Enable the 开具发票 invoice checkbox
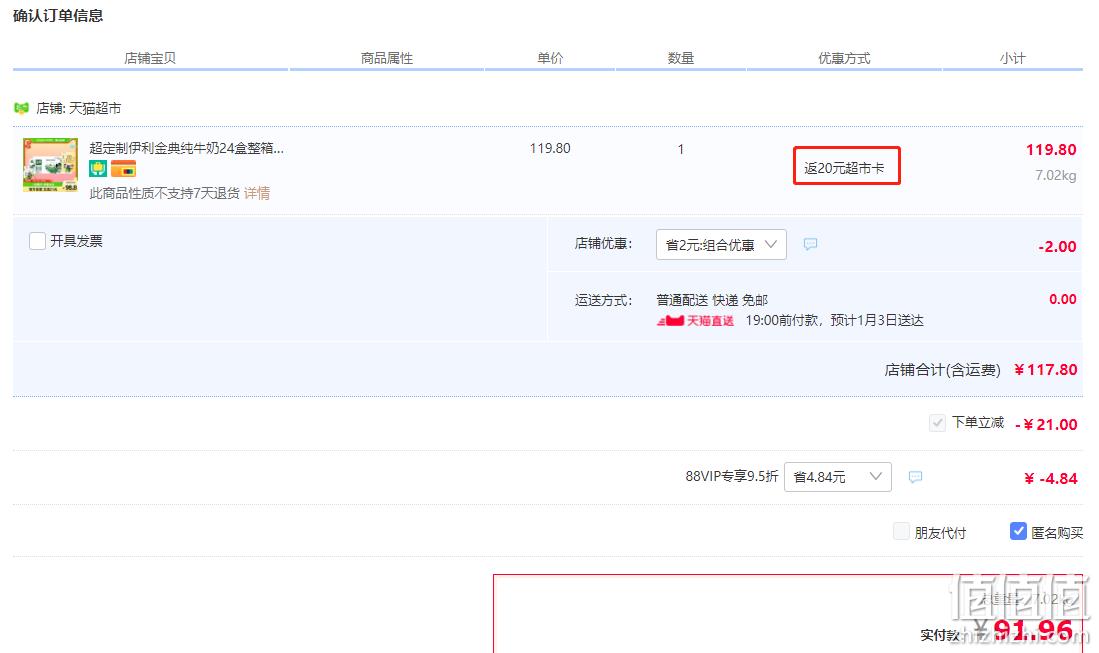1099x653 pixels. (x=37, y=241)
